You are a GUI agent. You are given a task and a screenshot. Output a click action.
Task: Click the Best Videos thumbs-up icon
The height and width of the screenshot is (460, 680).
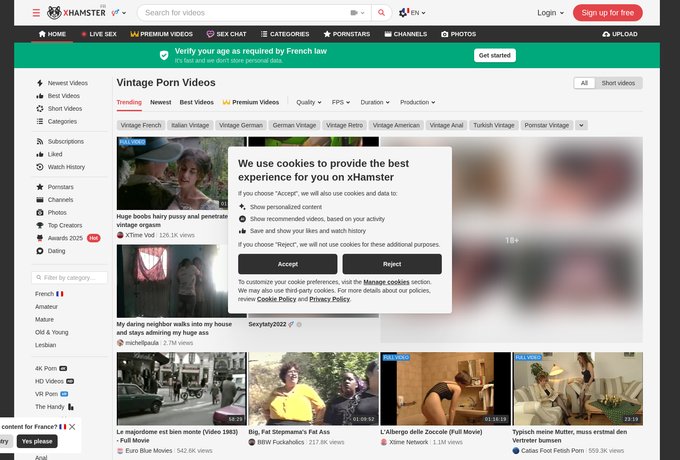[40, 96]
